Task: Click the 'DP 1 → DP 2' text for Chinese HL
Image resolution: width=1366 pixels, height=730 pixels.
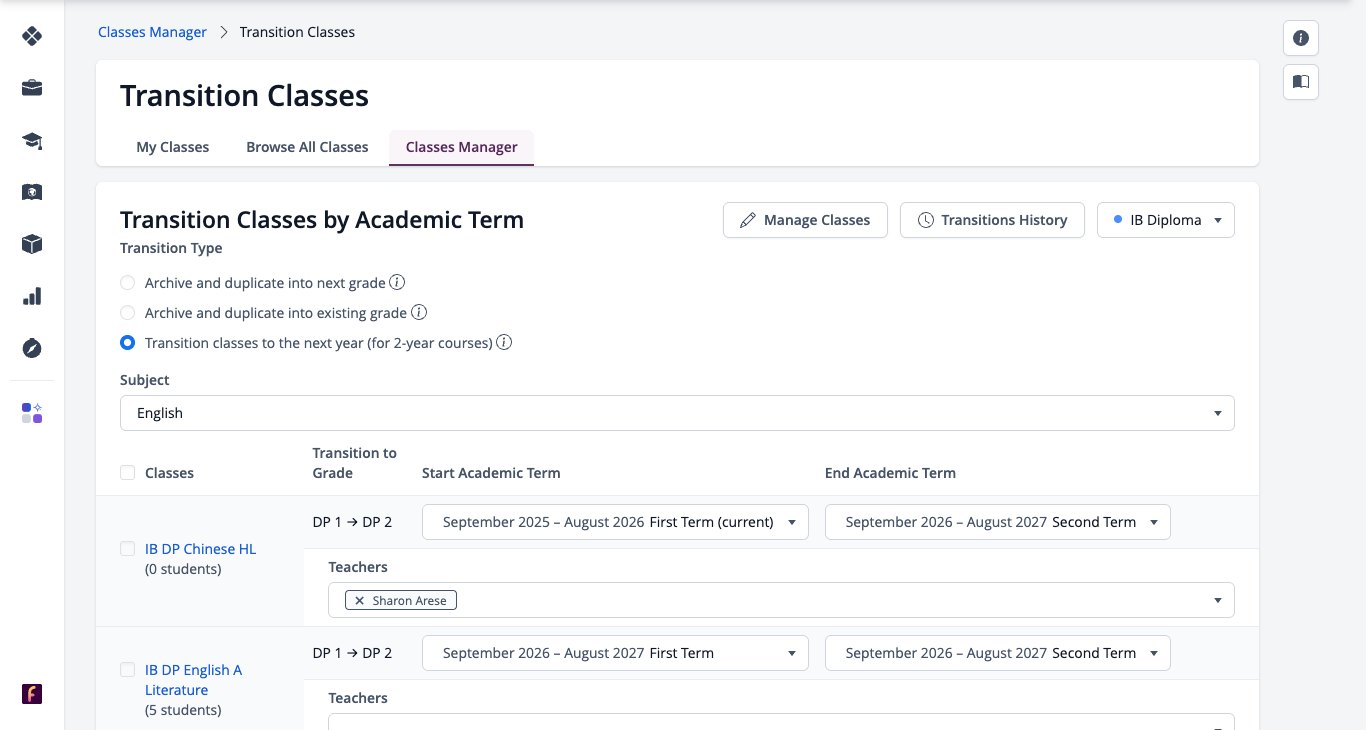Action: 352,522
